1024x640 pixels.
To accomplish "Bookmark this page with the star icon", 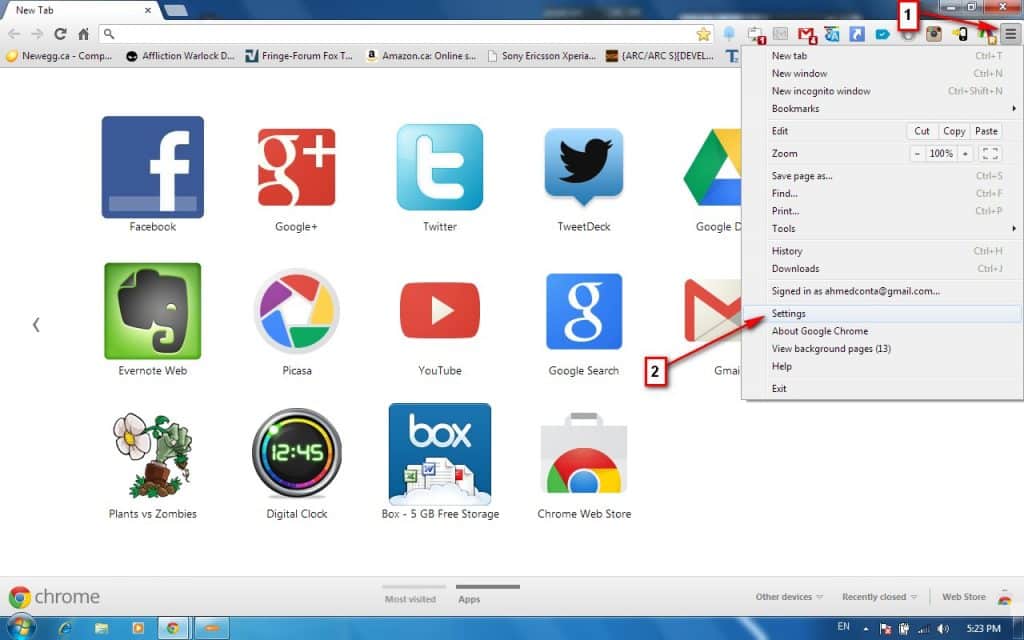I will click(x=703, y=34).
